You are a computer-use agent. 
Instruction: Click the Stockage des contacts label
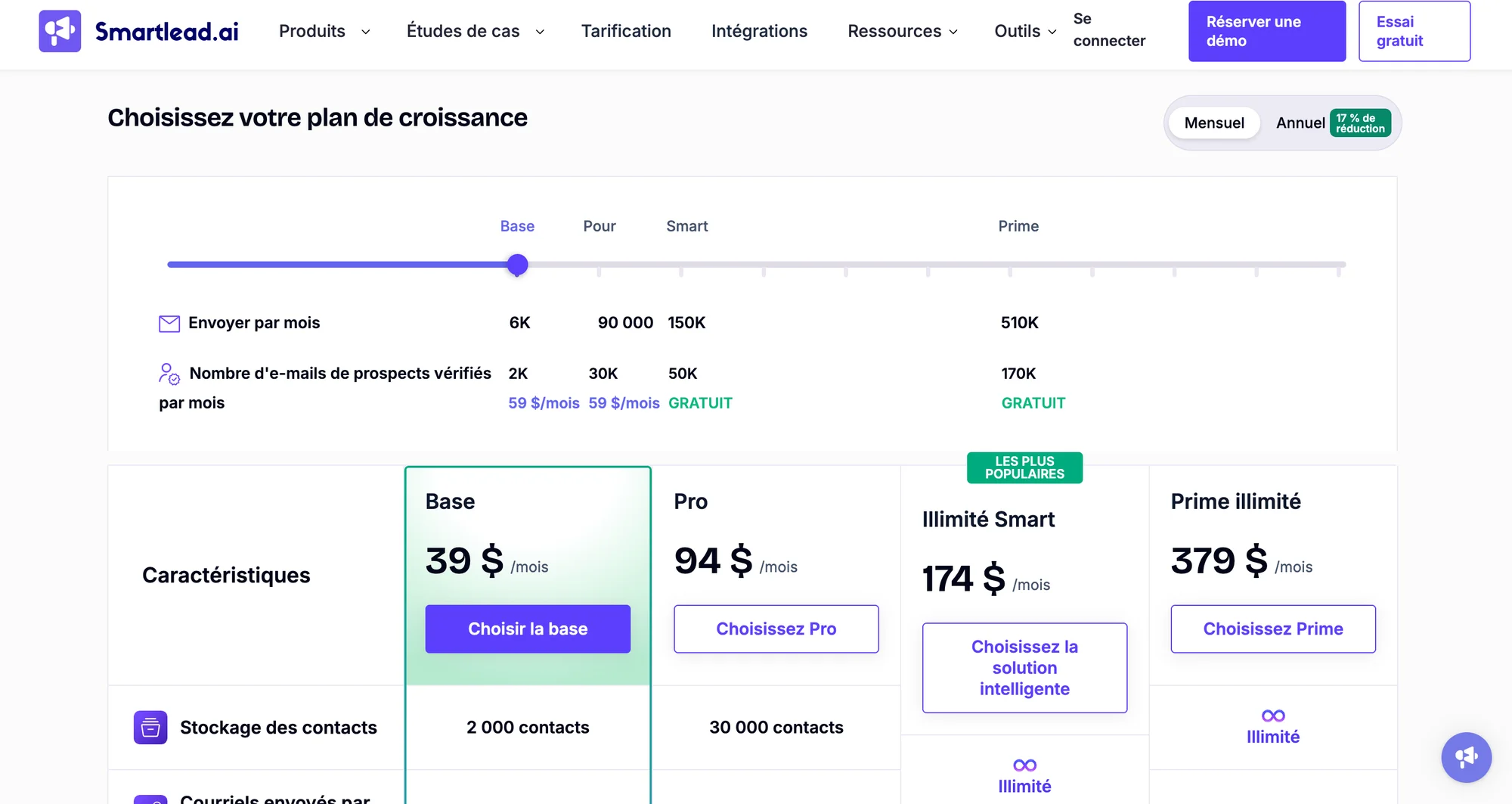tap(278, 728)
